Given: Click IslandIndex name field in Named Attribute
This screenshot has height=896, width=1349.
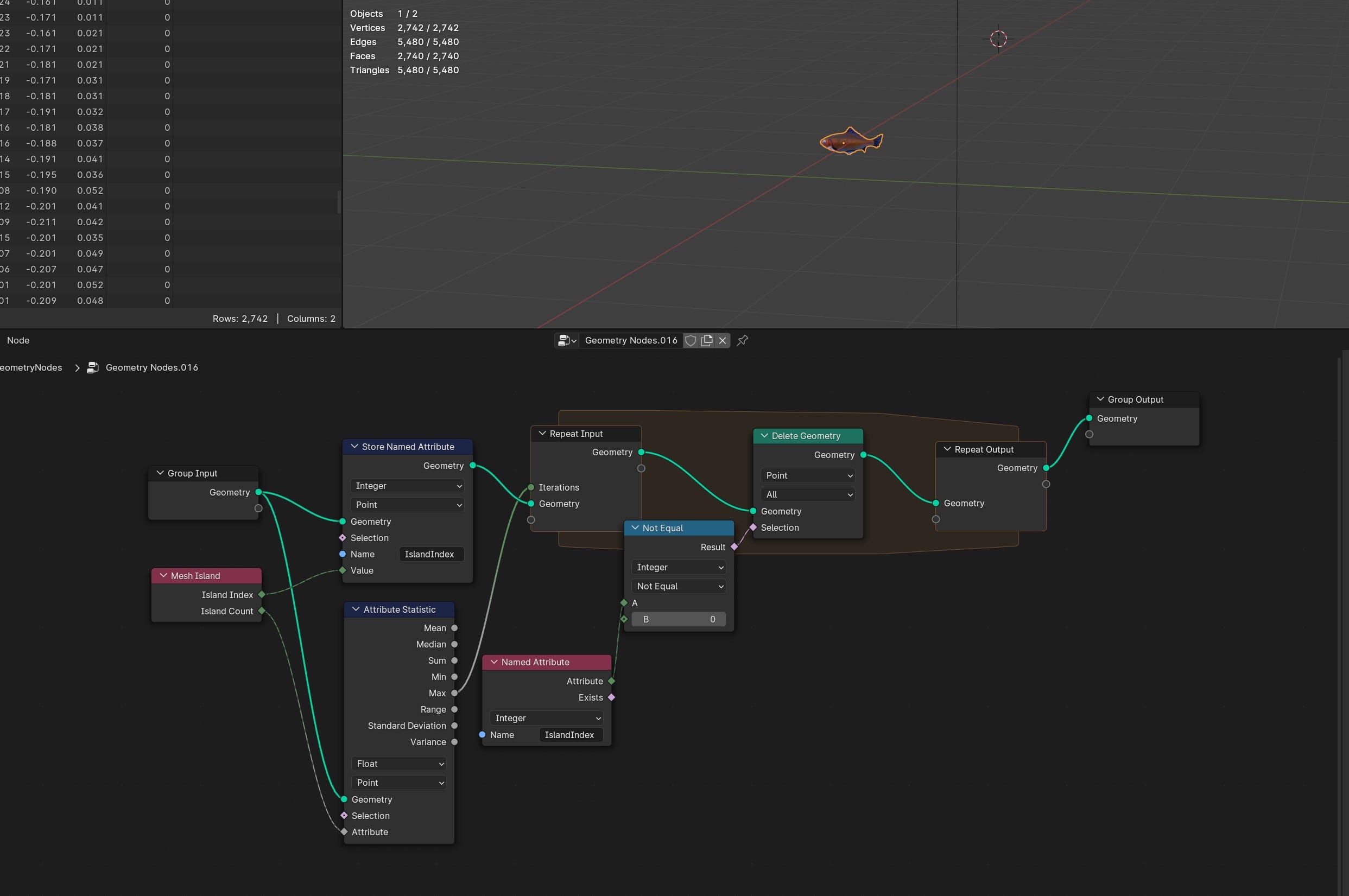Looking at the screenshot, I should (x=570, y=735).
